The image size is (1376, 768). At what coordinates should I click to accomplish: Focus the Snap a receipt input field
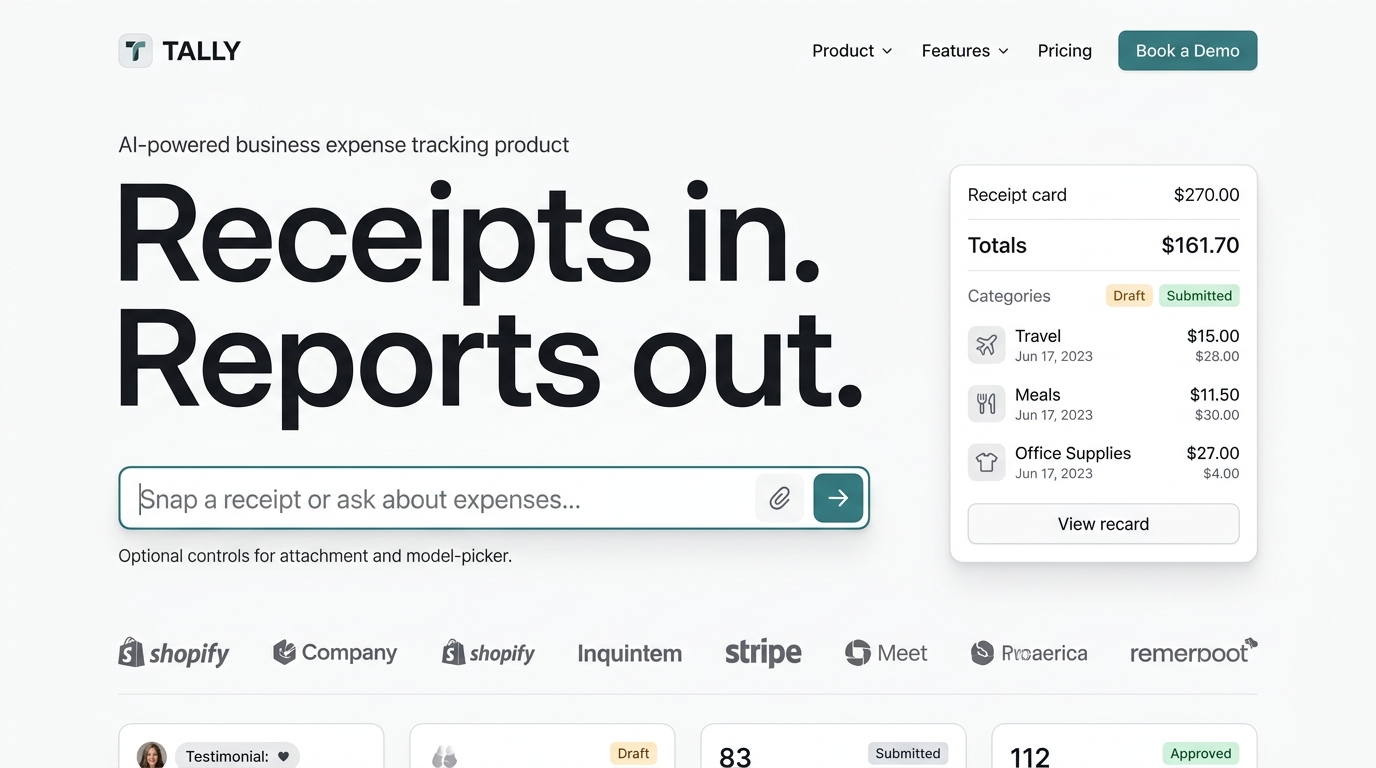click(440, 498)
